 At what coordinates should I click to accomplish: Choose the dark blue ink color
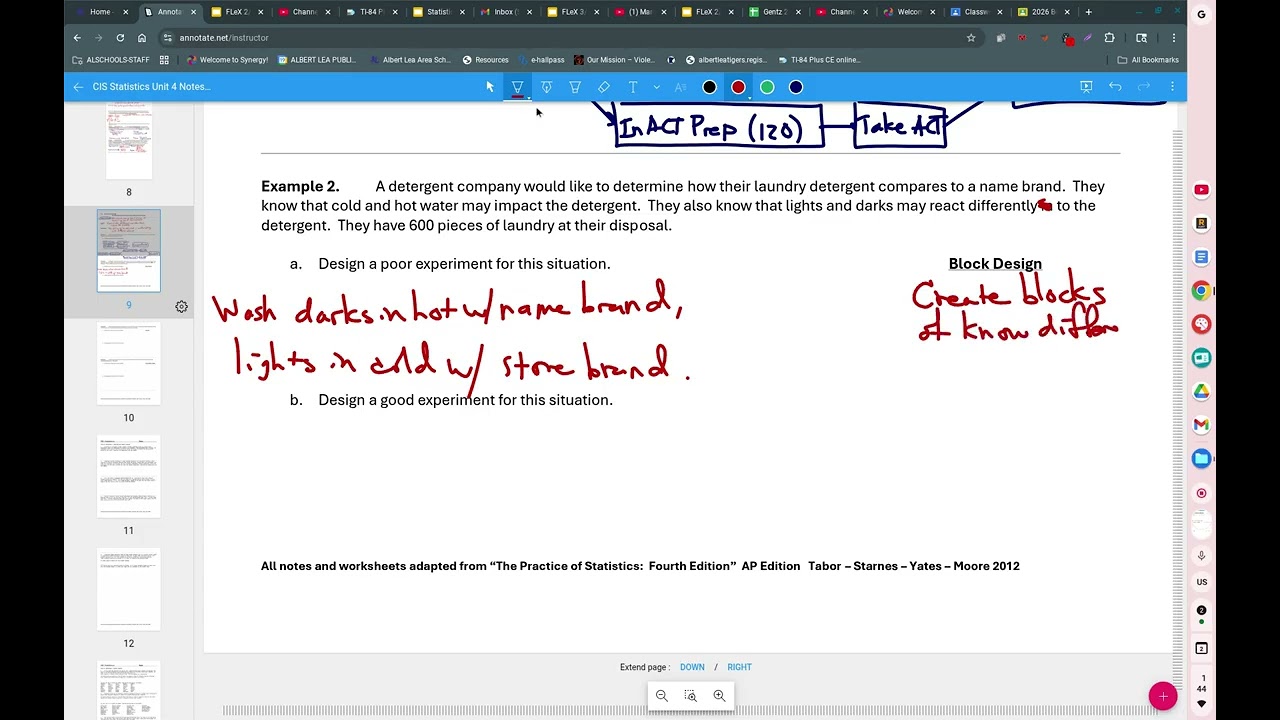click(796, 87)
